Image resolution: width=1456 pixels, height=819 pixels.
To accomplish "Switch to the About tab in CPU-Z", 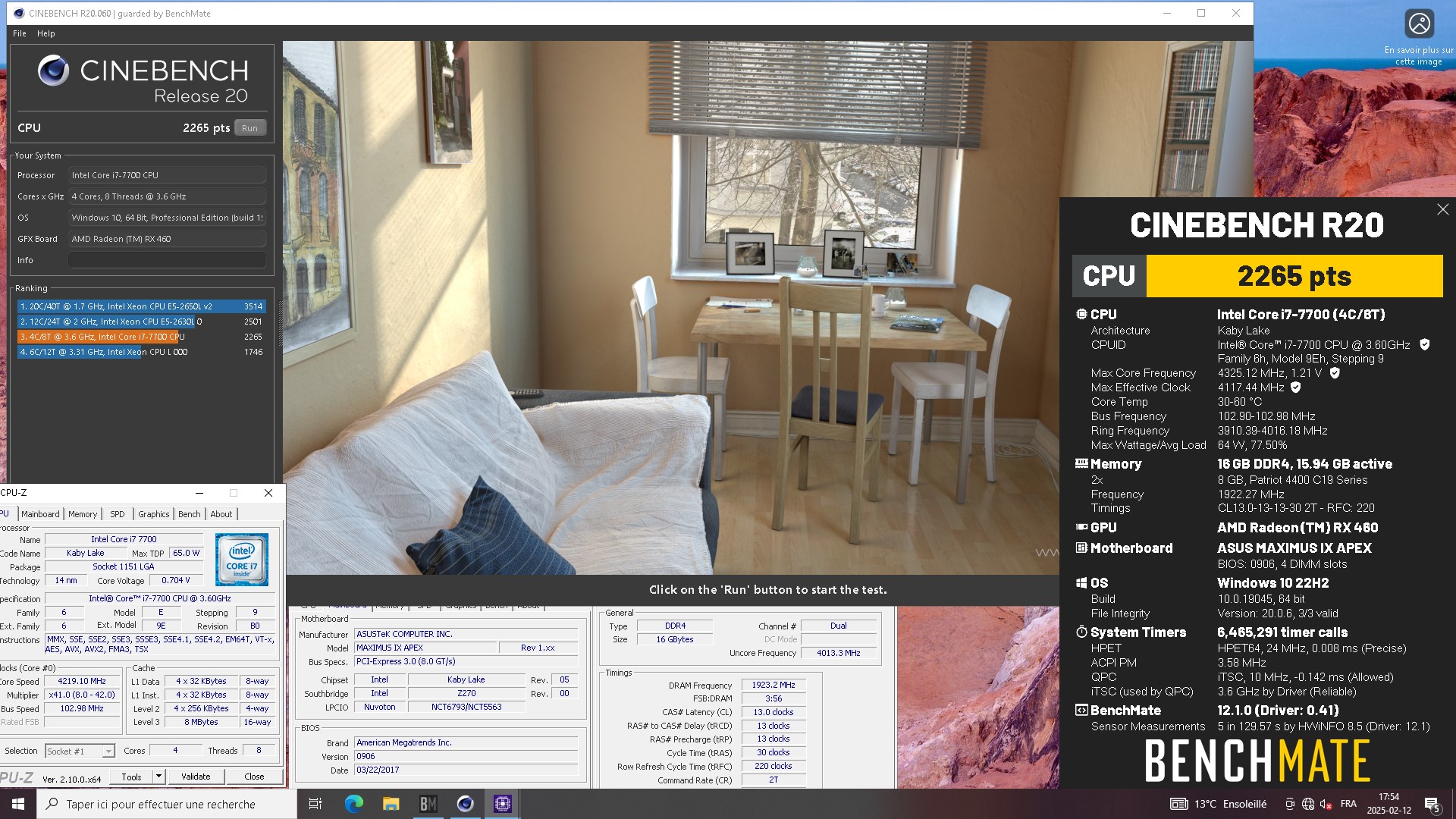I will coord(221,514).
